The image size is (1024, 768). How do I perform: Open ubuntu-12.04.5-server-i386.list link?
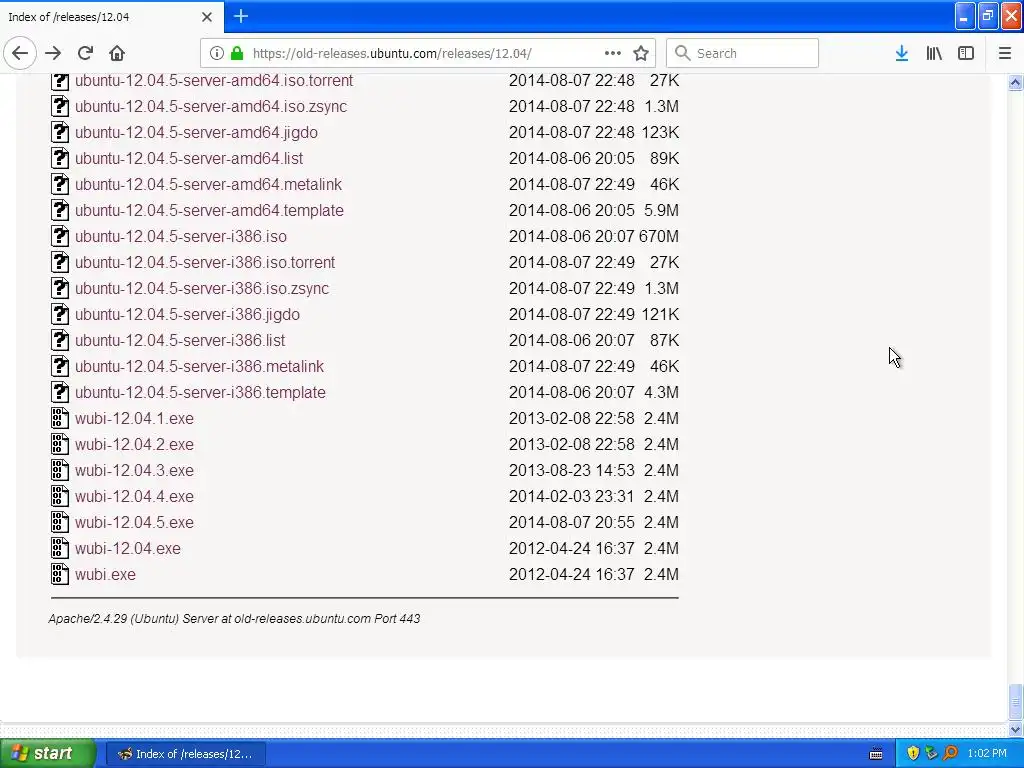tap(180, 341)
